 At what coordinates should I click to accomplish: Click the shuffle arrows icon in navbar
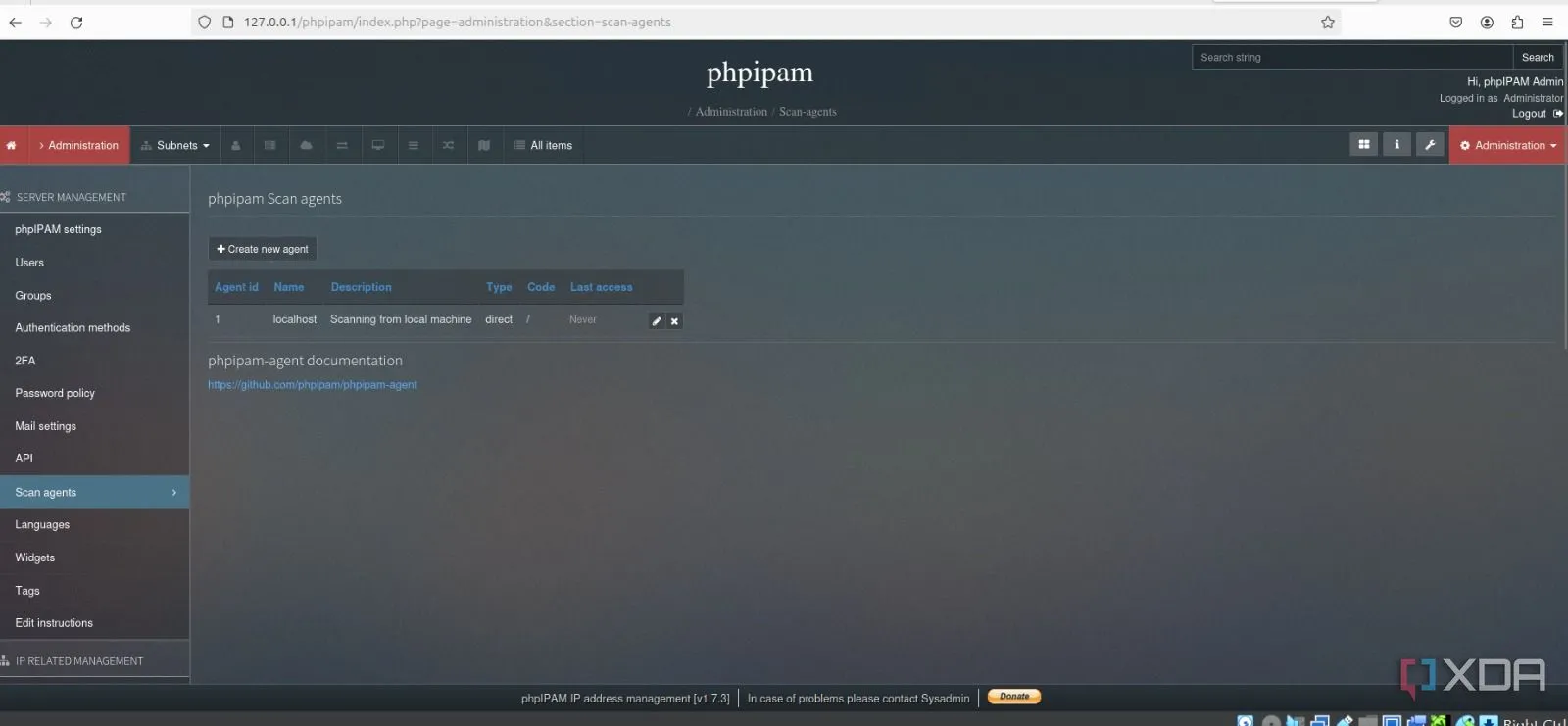pos(448,146)
